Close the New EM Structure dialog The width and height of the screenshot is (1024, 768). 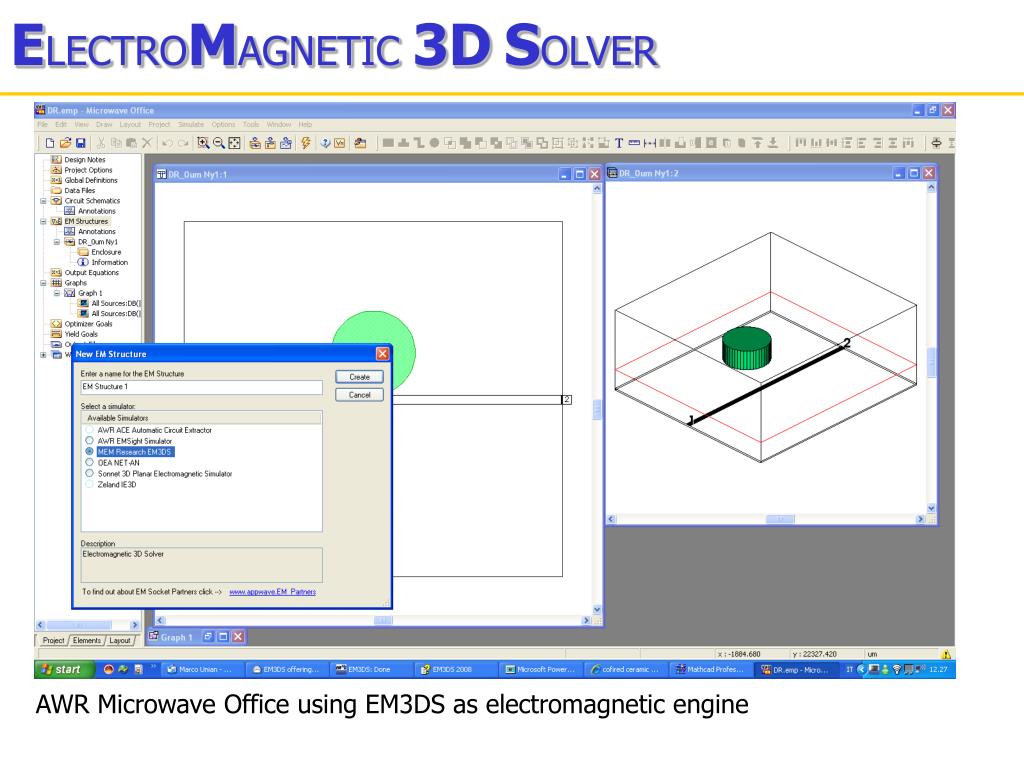(x=382, y=353)
